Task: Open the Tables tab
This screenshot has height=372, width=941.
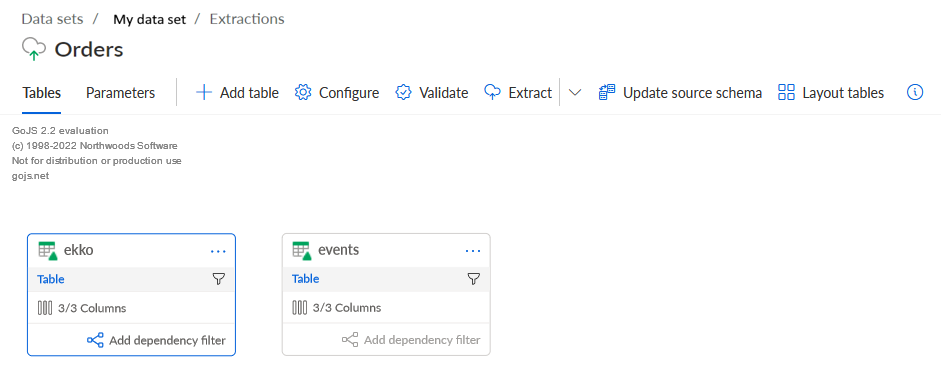Action: click(x=41, y=93)
